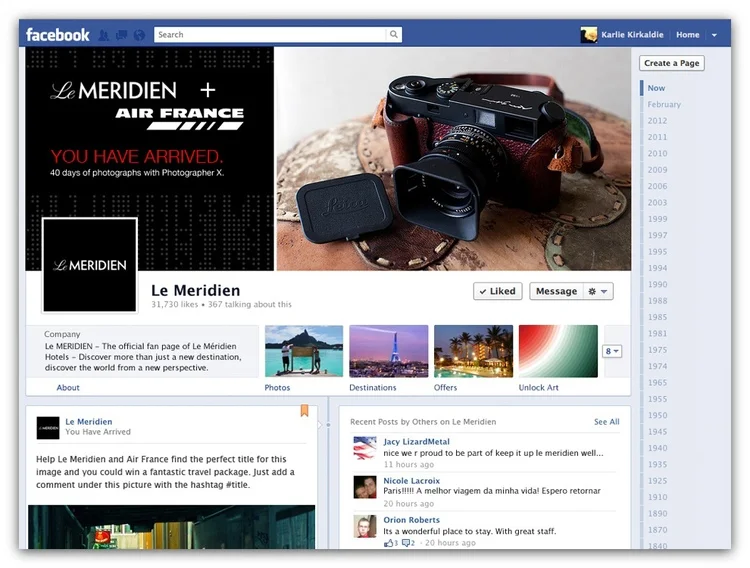Click the '31,730 likes' text
Viewport: 750px width, 568px height.
tap(174, 304)
